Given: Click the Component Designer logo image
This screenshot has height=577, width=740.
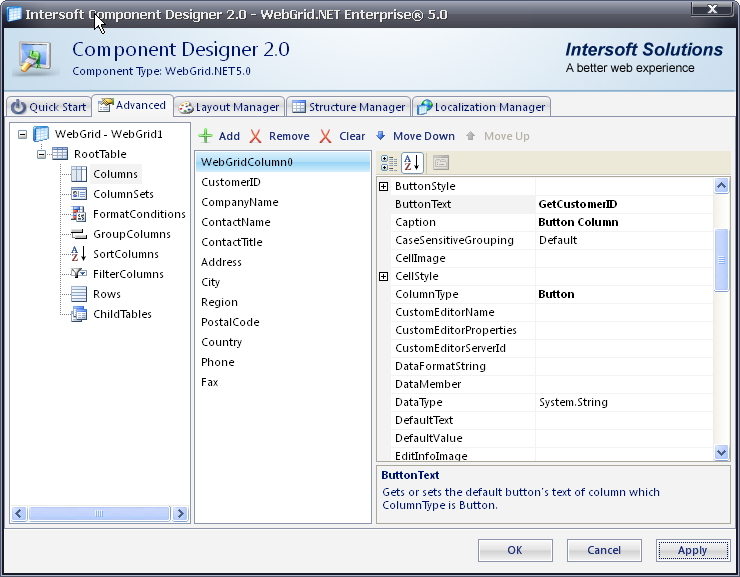Looking at the screenshot, I should (35, 58).
